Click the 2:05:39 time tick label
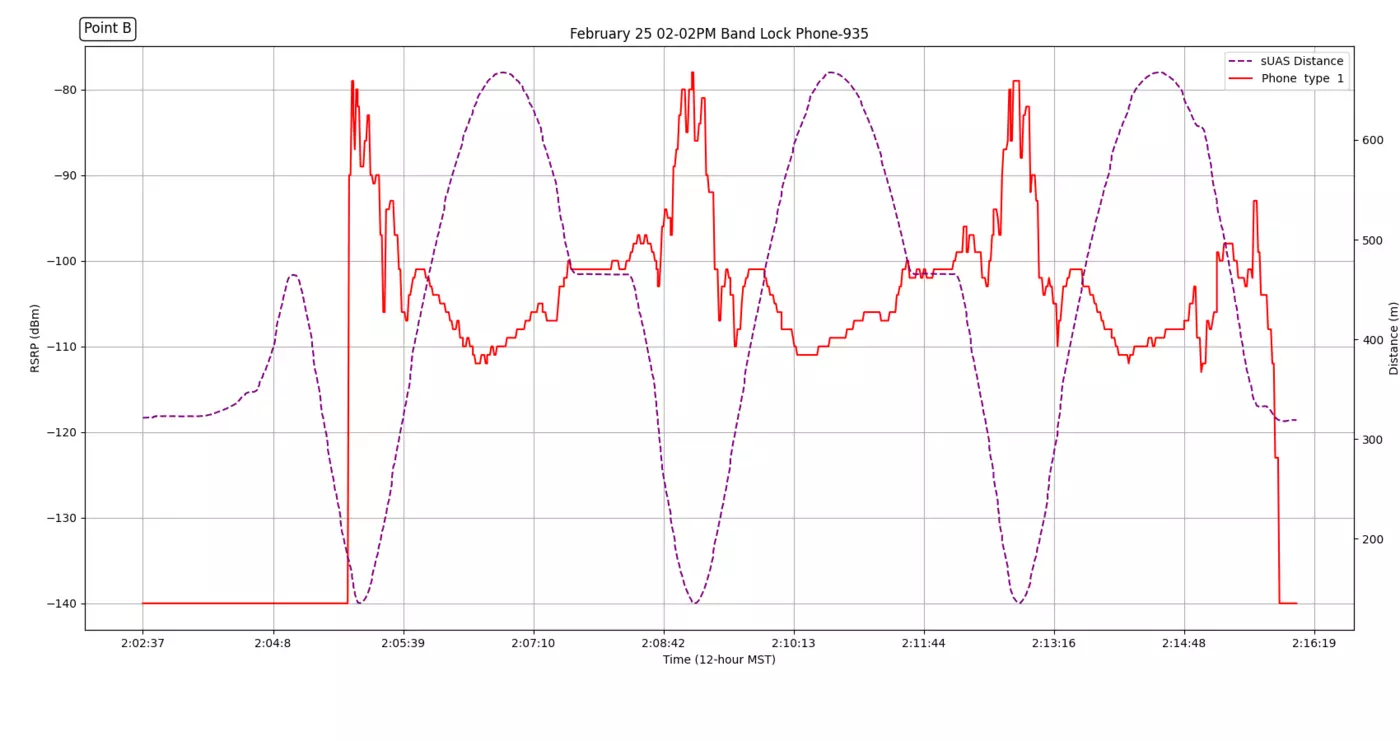 [403, 643]
